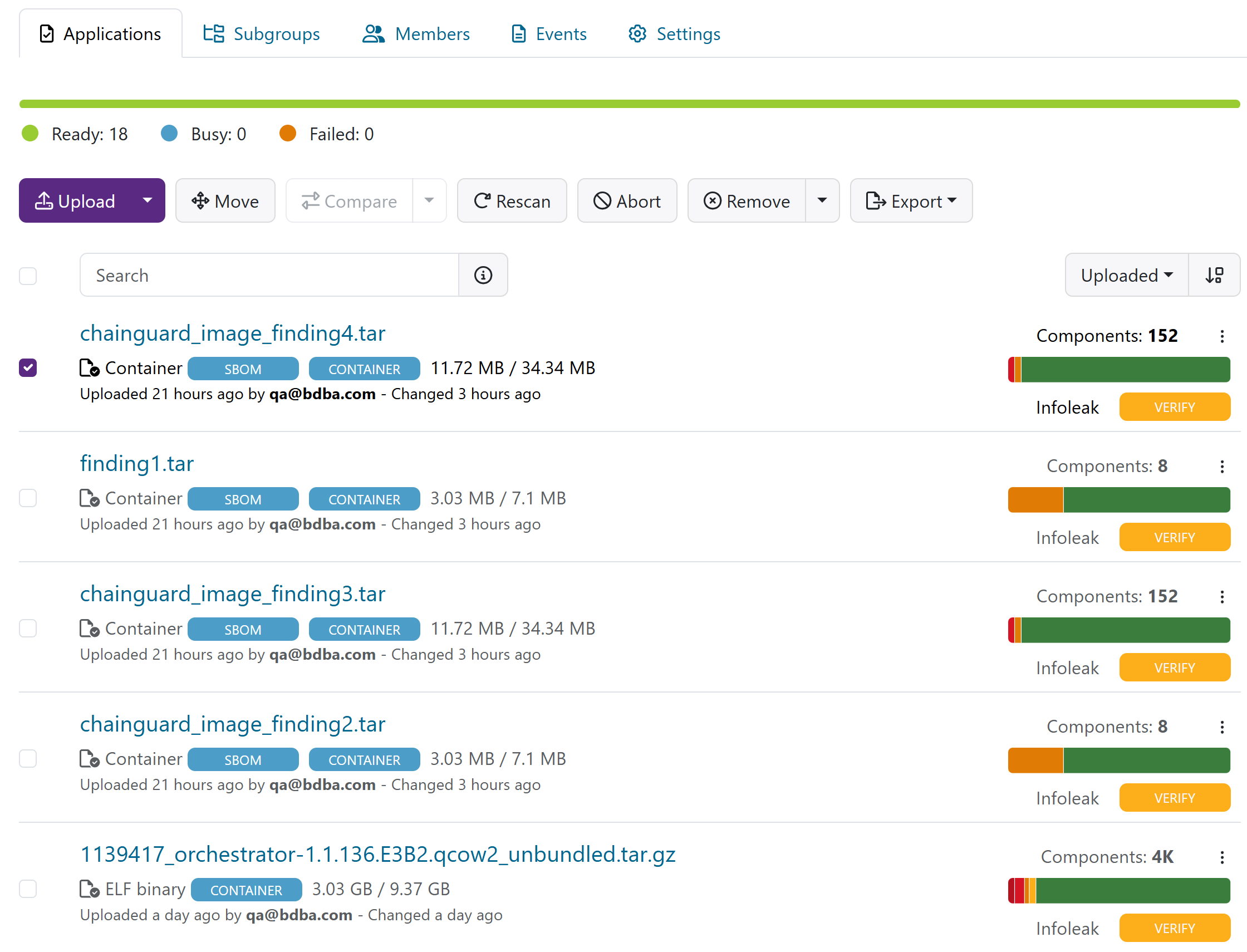Expand the Upload dropdown arrow
This screenshot has height=952, width=1247.
(148, 200)
